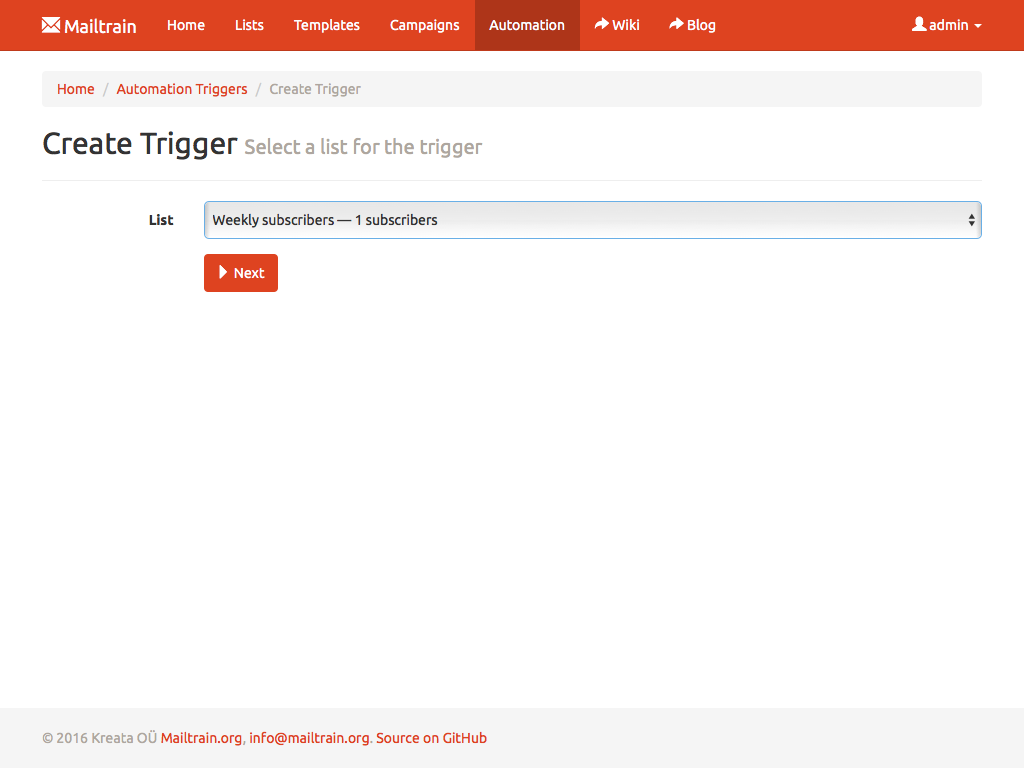Navigate to Campaigns section
The height and width of the screenshot is (768, 1024).
(x=424, y=25)
